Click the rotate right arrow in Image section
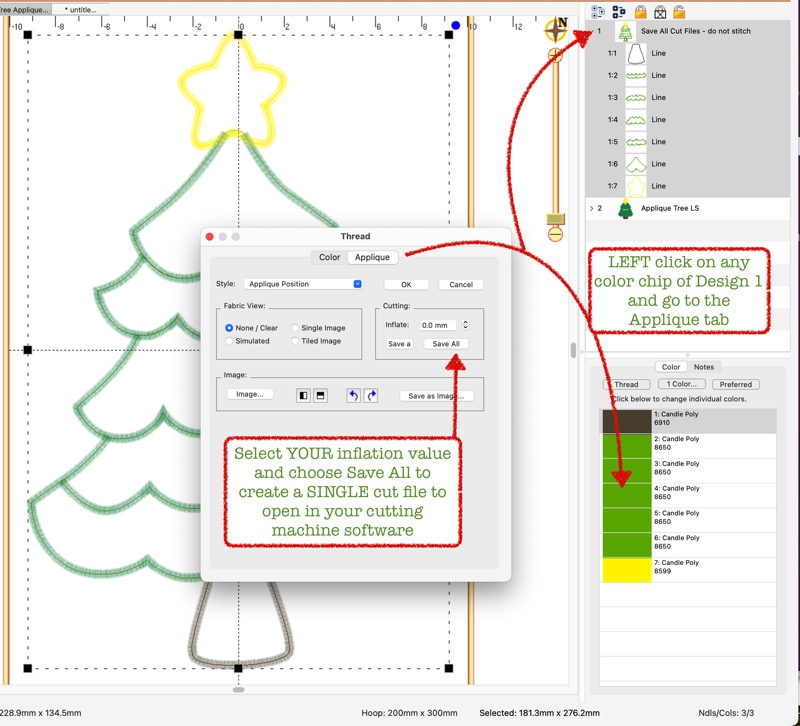This screenshot has height=726, width=800. [371, 395]
